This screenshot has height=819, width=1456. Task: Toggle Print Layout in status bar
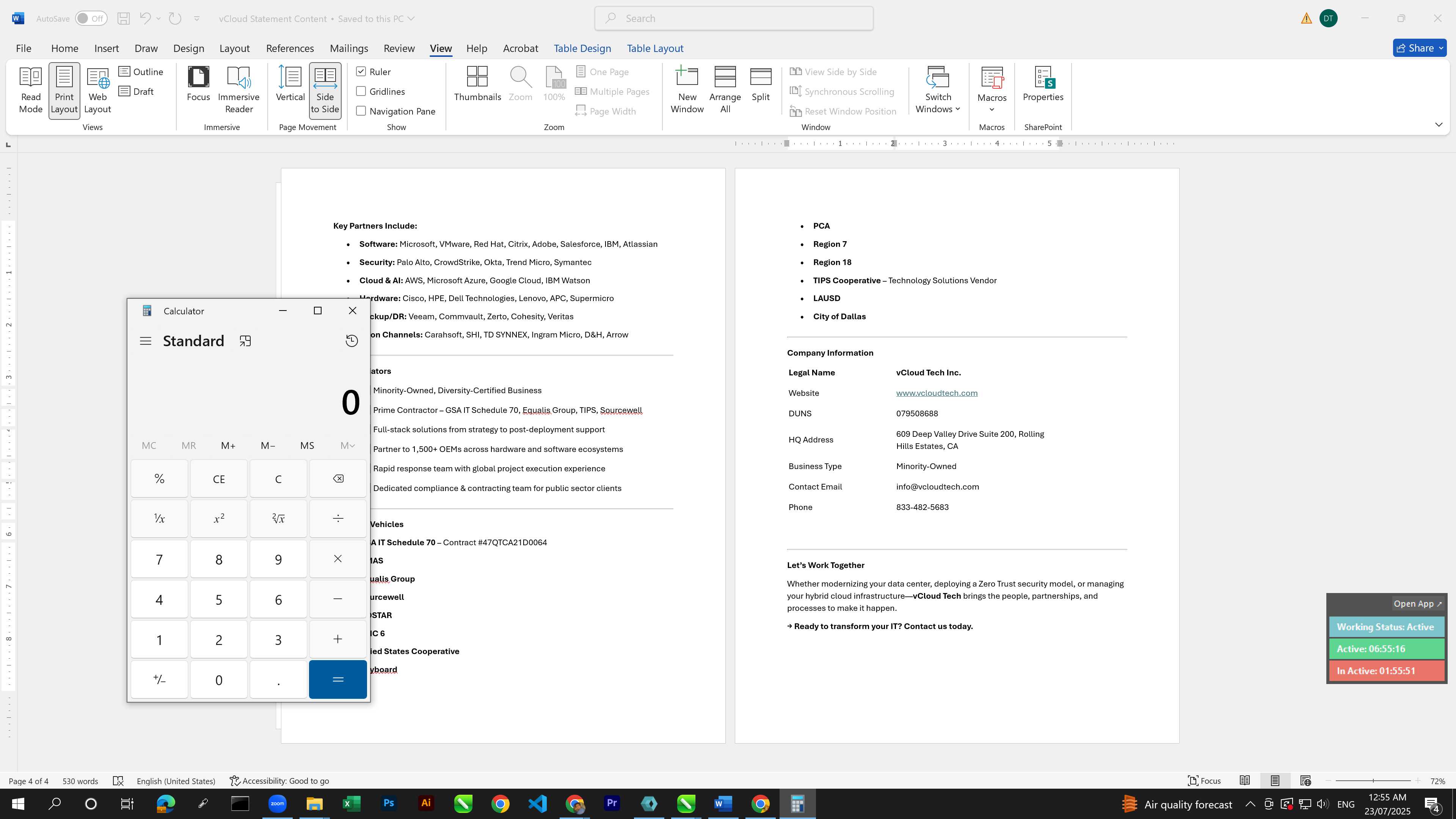coord(1274,781)
